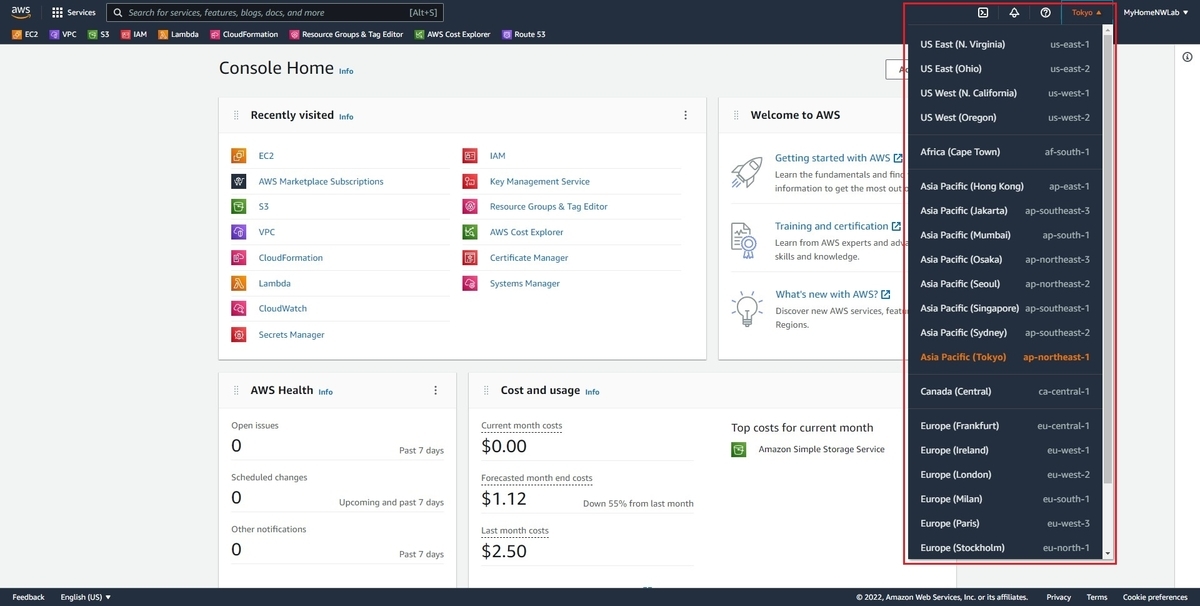
Task: Expand the Services menu
Action: coord(74,13)
